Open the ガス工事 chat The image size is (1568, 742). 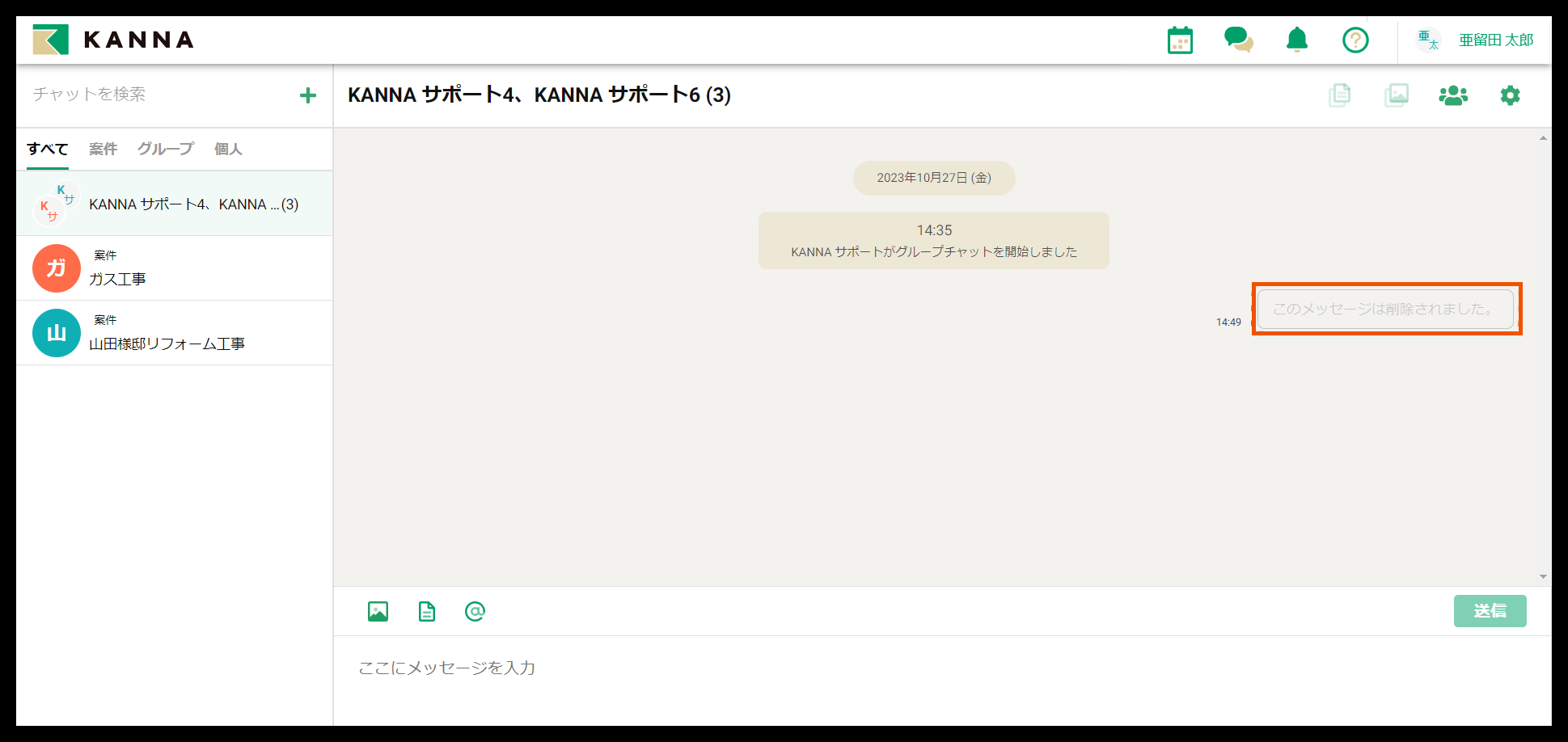tap(174, 268)
